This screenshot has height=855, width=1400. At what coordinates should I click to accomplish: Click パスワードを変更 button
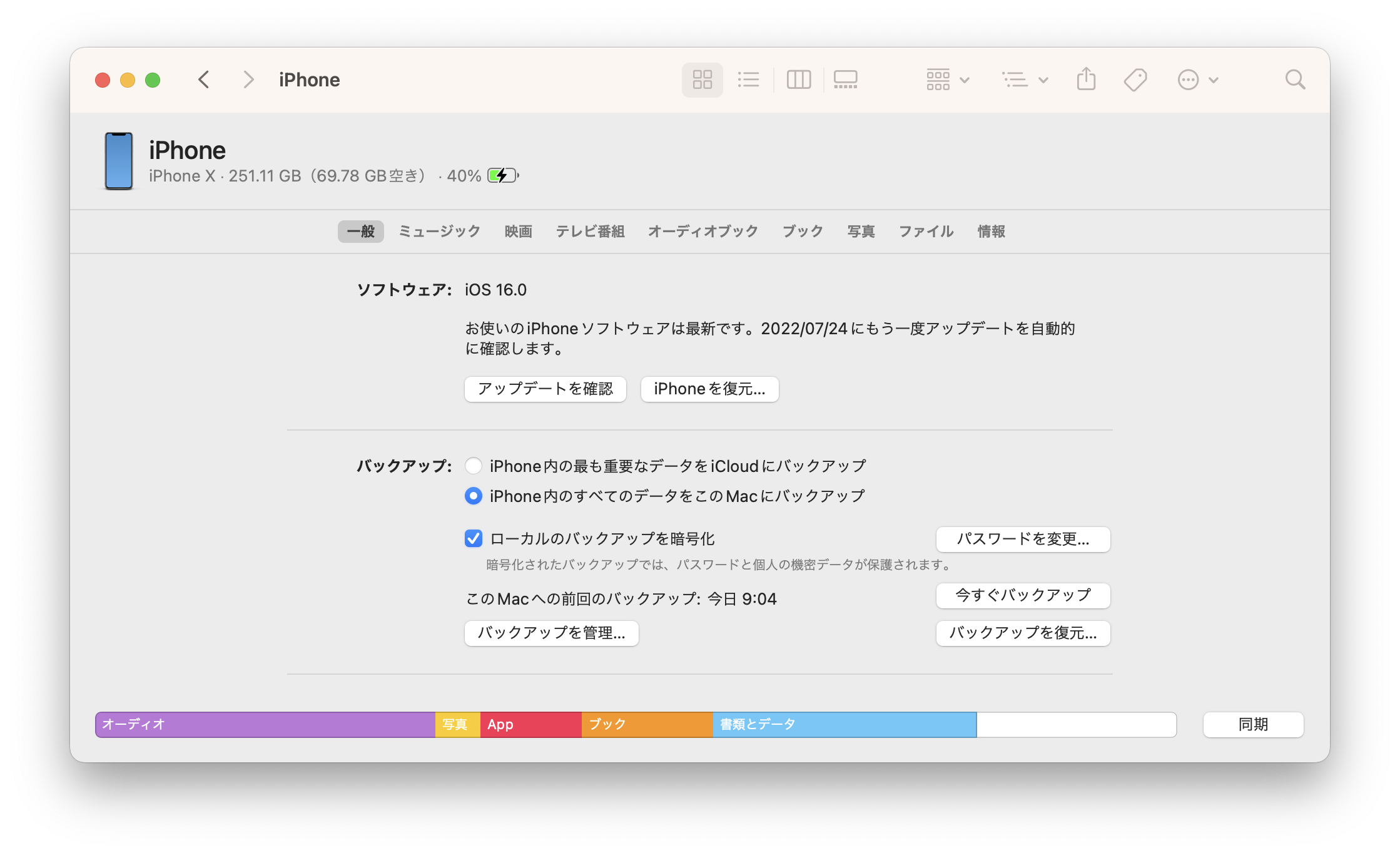click(1023, 539)
